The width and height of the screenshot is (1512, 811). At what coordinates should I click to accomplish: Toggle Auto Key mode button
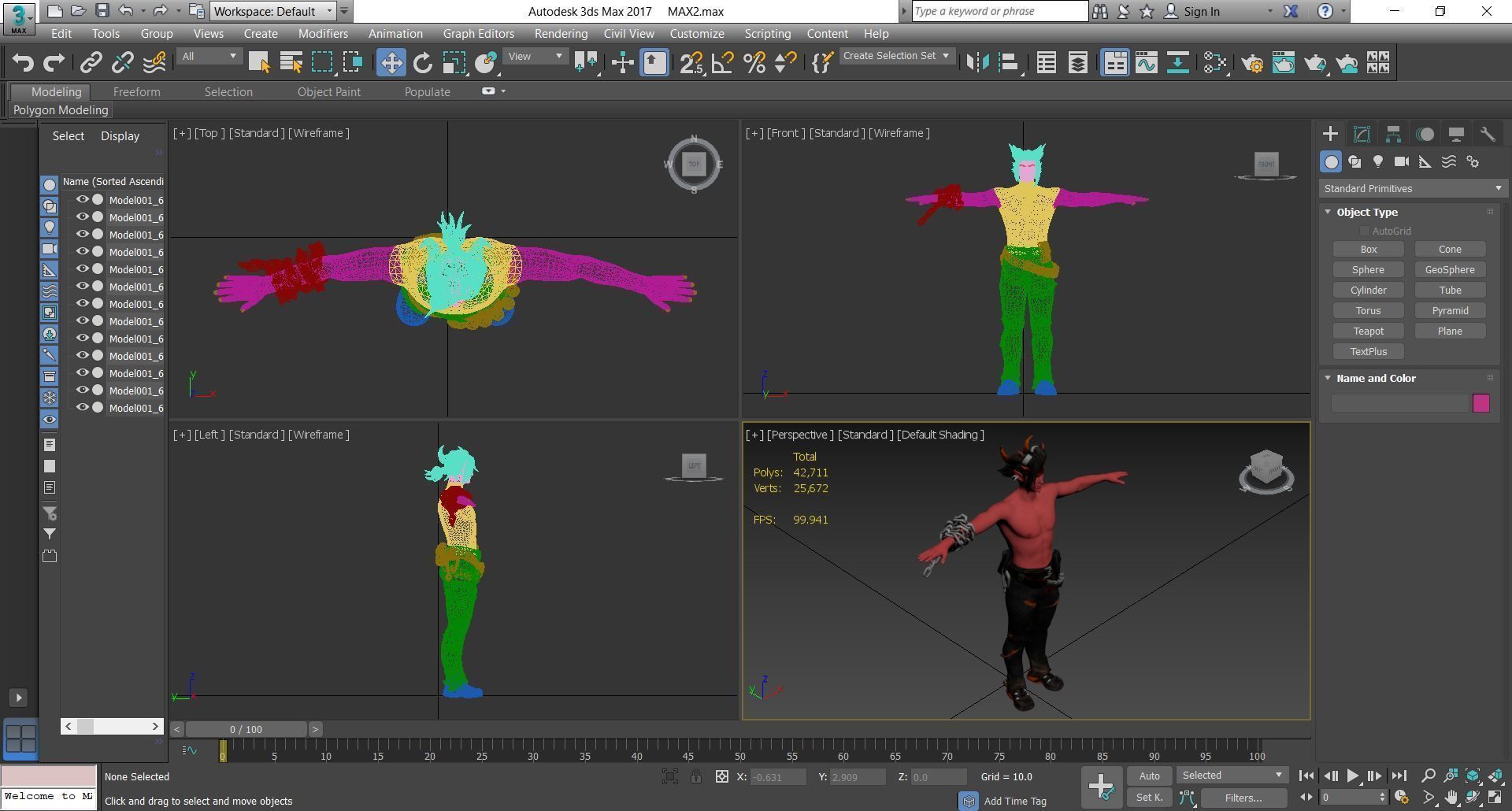[1149, 776]
